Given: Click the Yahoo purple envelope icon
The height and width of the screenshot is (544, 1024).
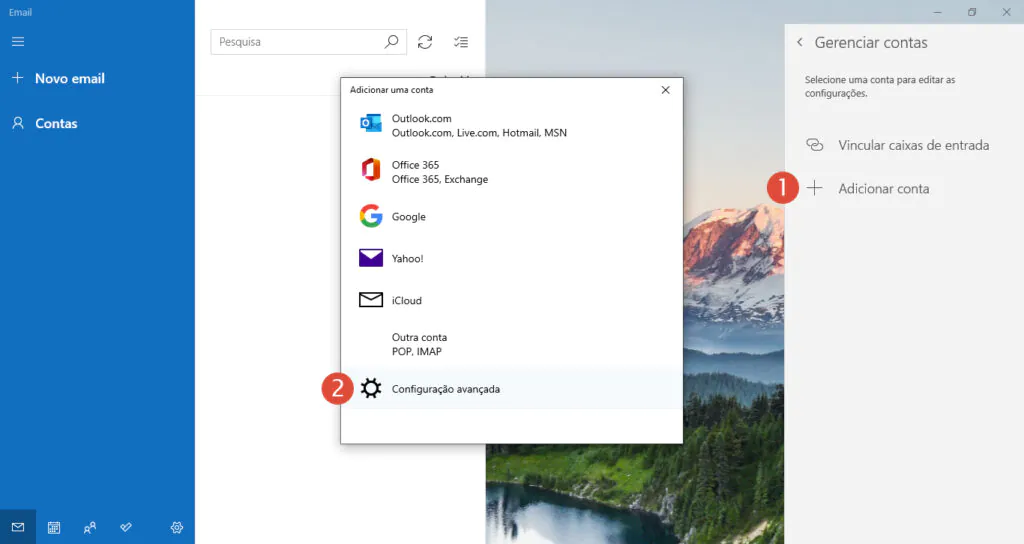Looking at the screenshot, I should click(371, 258).
